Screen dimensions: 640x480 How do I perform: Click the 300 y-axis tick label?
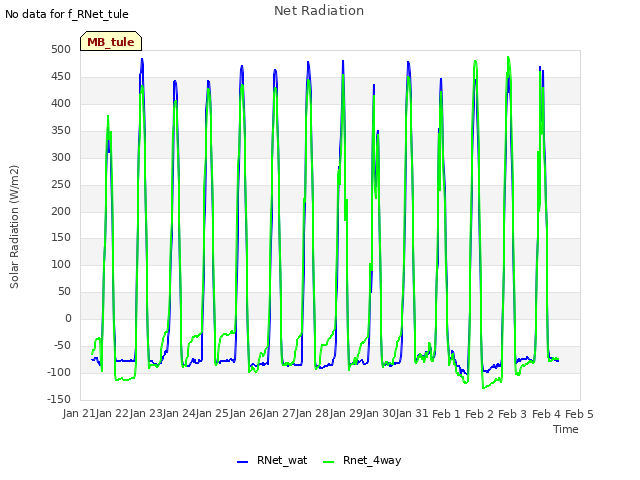pos(61,157)
